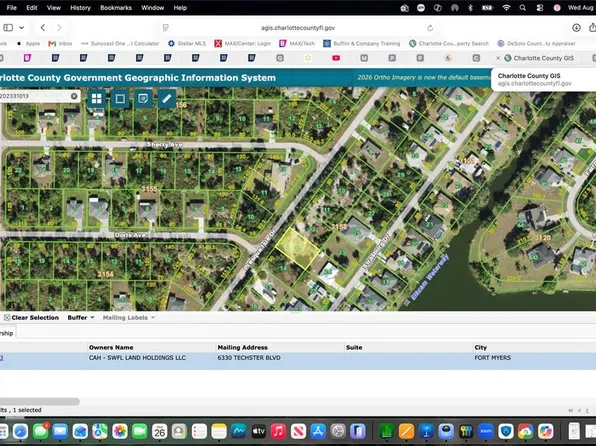Click Clear Selection checkbox icon
This screenshot has width=596, height=446.
coord(7,317)
